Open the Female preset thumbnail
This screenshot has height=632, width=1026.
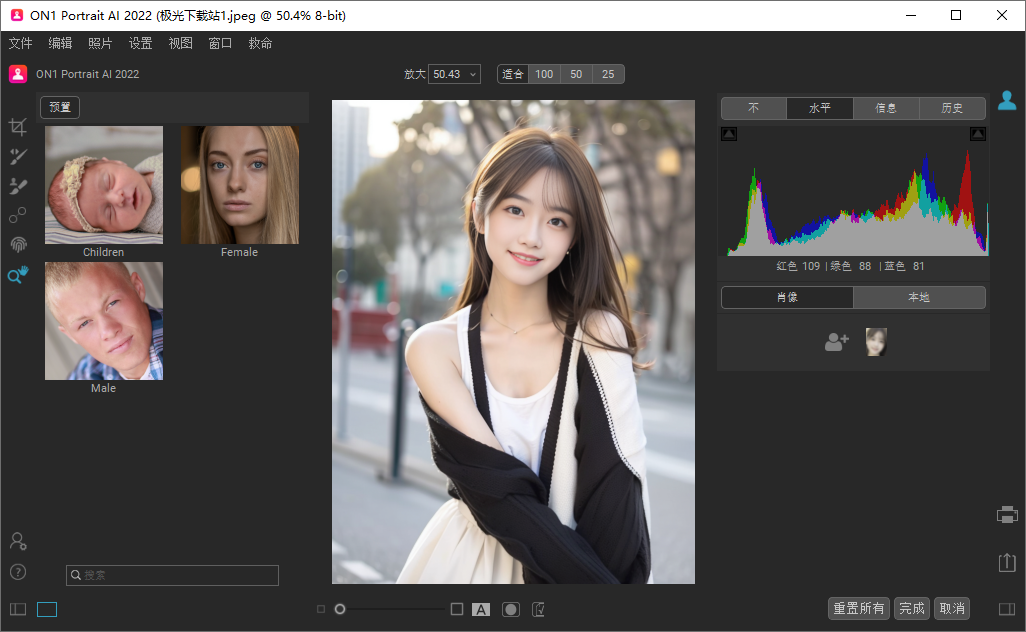pyautogui.click(x=239, y=185)
